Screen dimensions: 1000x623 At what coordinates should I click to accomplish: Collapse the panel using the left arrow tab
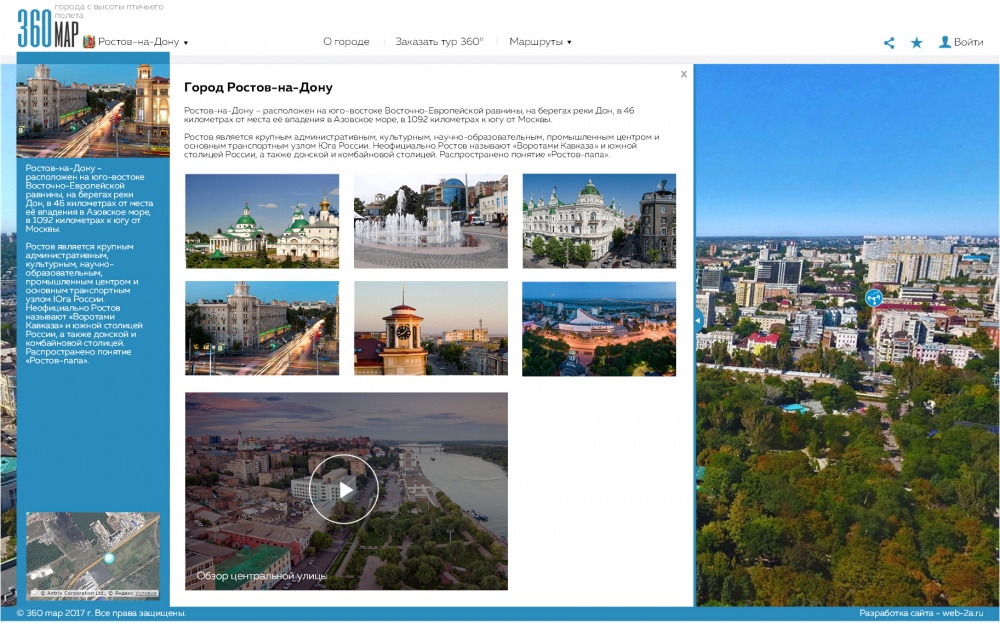coord(697,321)
